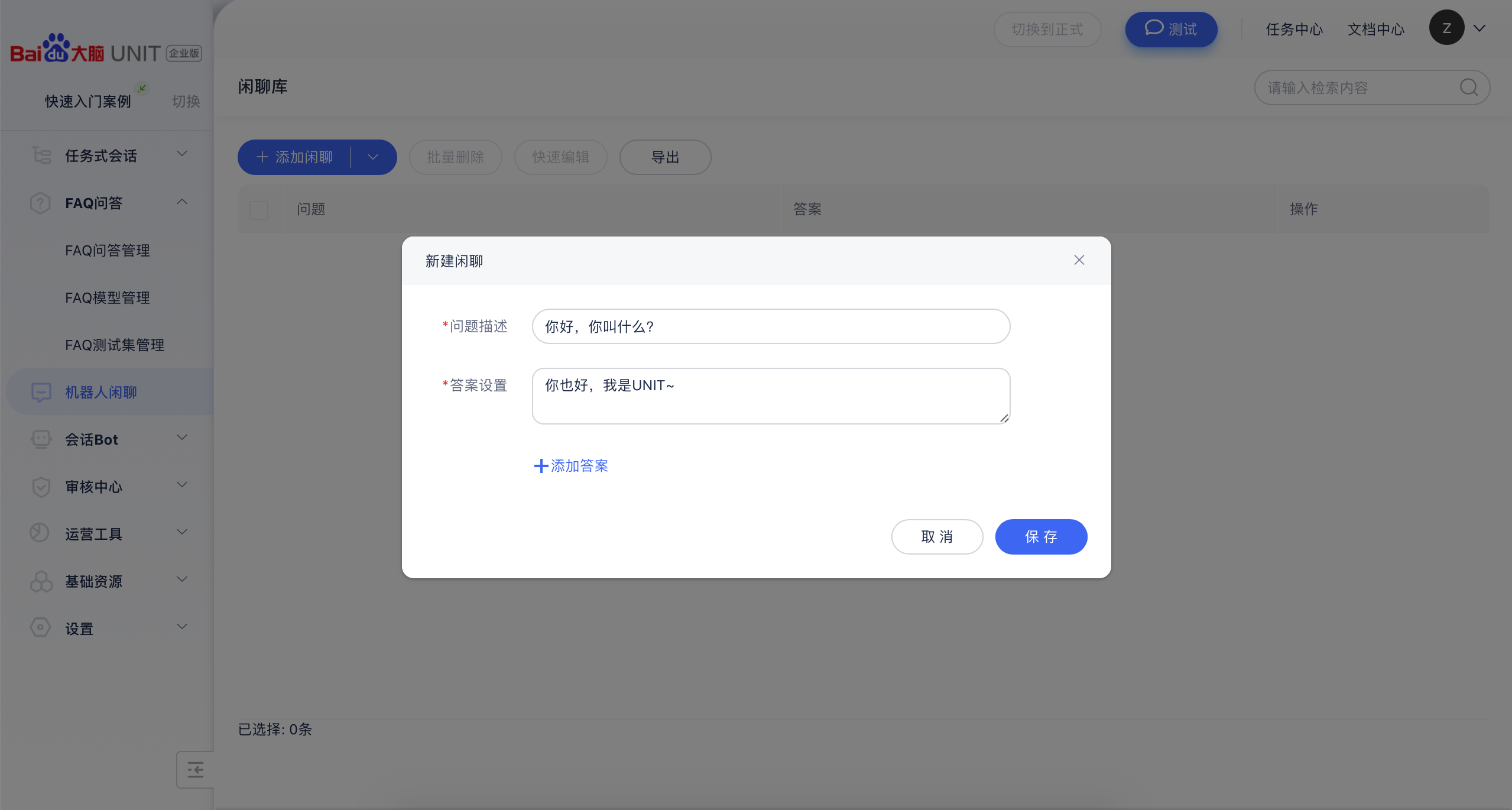Click the 取消 button
The image size is (1512, 810).
click(x=937, y=537)
